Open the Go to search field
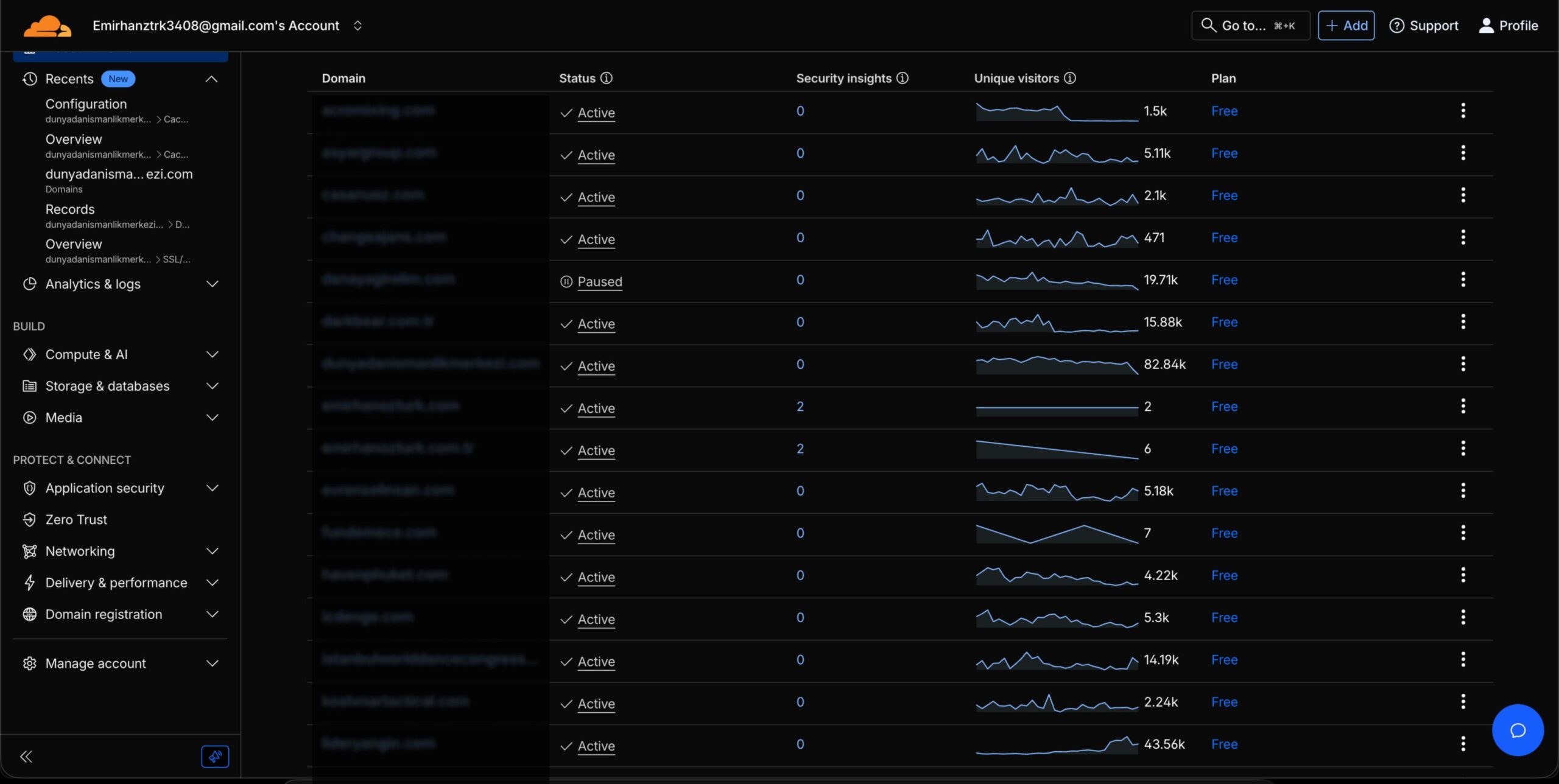 pos(1250,26)
